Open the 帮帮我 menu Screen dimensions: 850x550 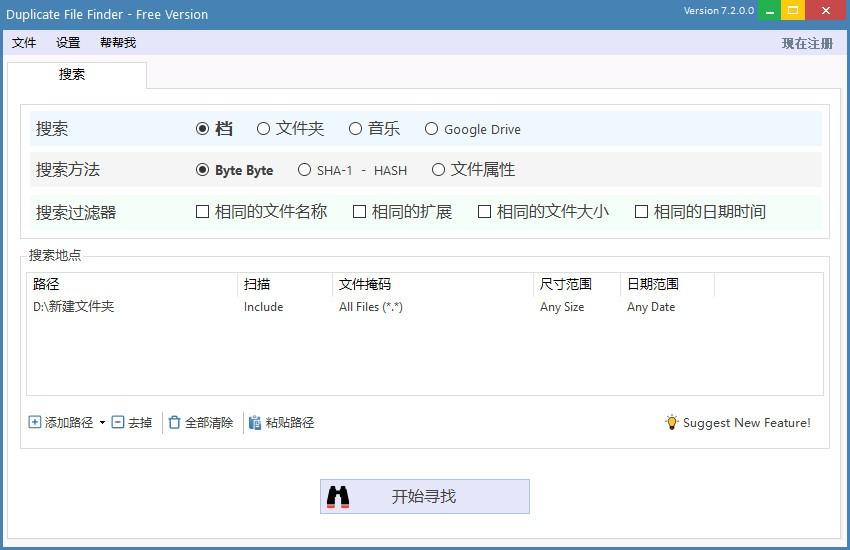click(118, 42)
